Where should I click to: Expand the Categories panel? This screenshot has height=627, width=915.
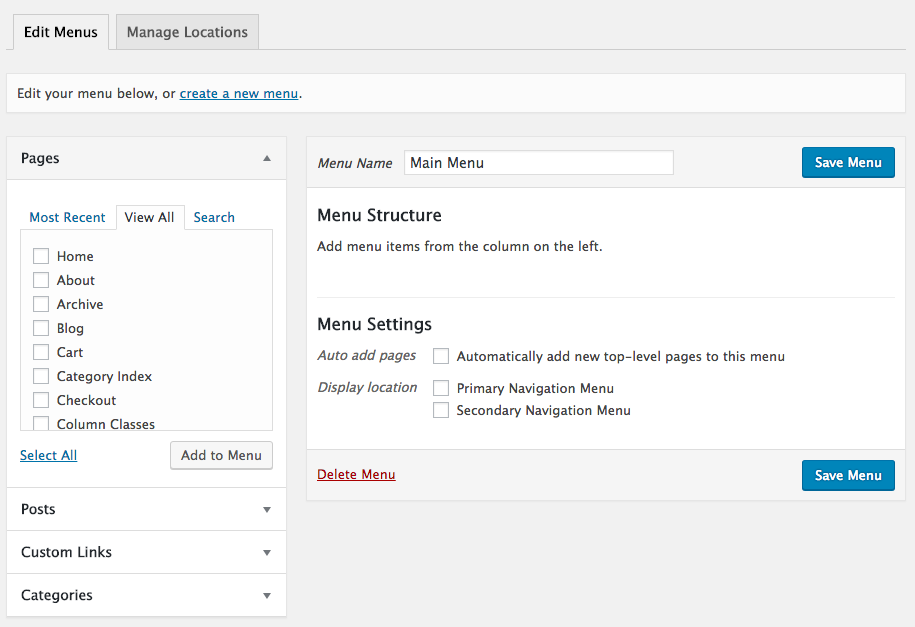(x=266, y=595)
